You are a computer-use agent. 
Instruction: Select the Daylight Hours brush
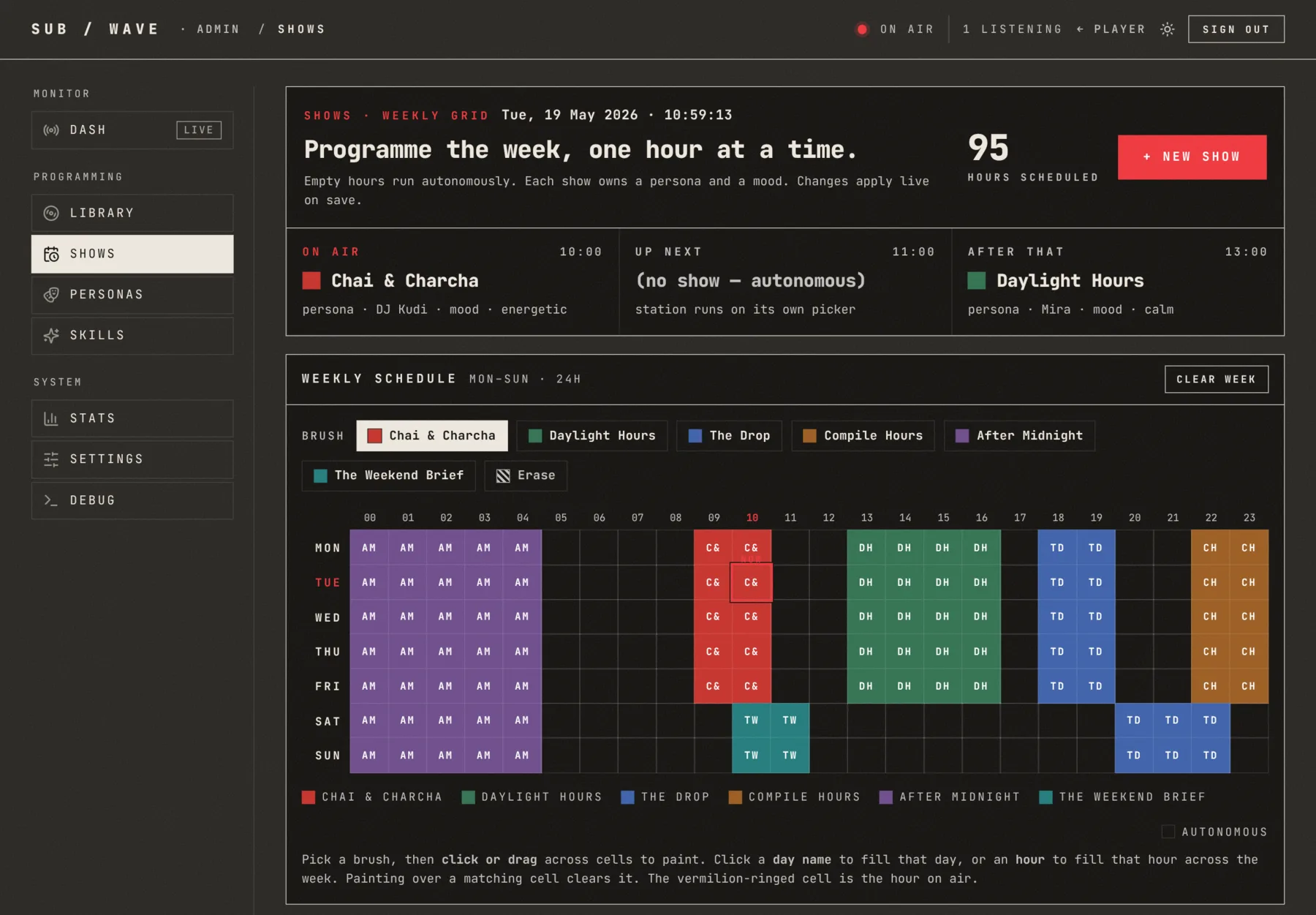[x=592, y=436]
